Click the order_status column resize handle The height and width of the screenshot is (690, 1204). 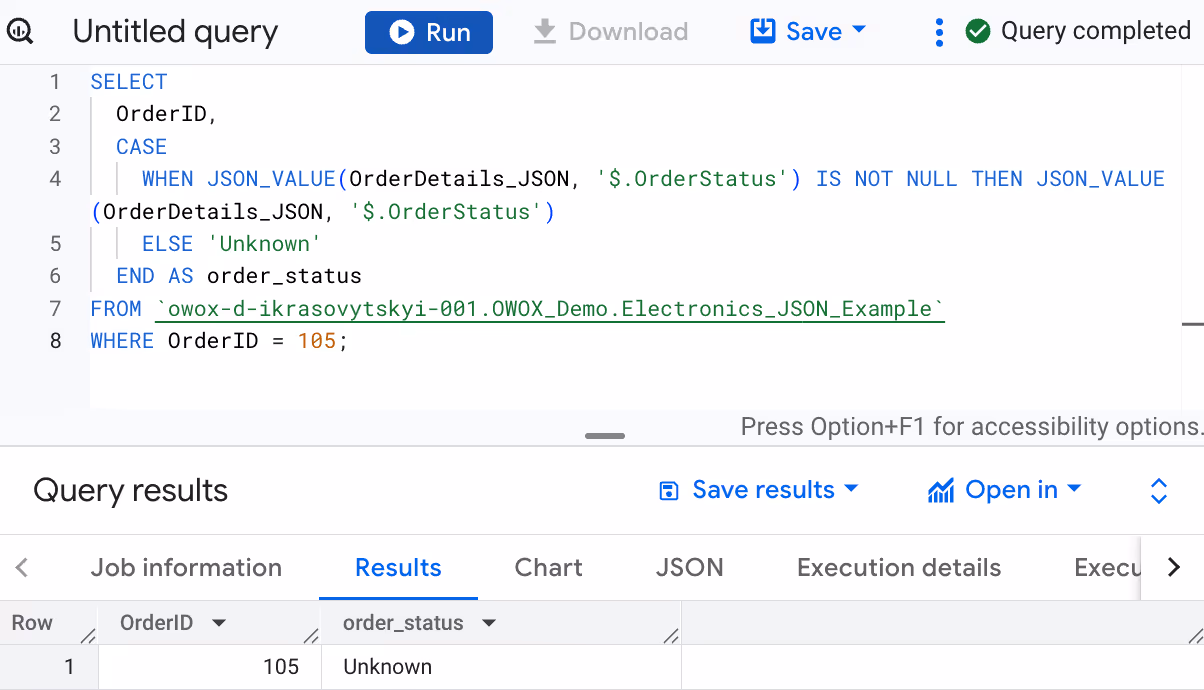(671, 635)
